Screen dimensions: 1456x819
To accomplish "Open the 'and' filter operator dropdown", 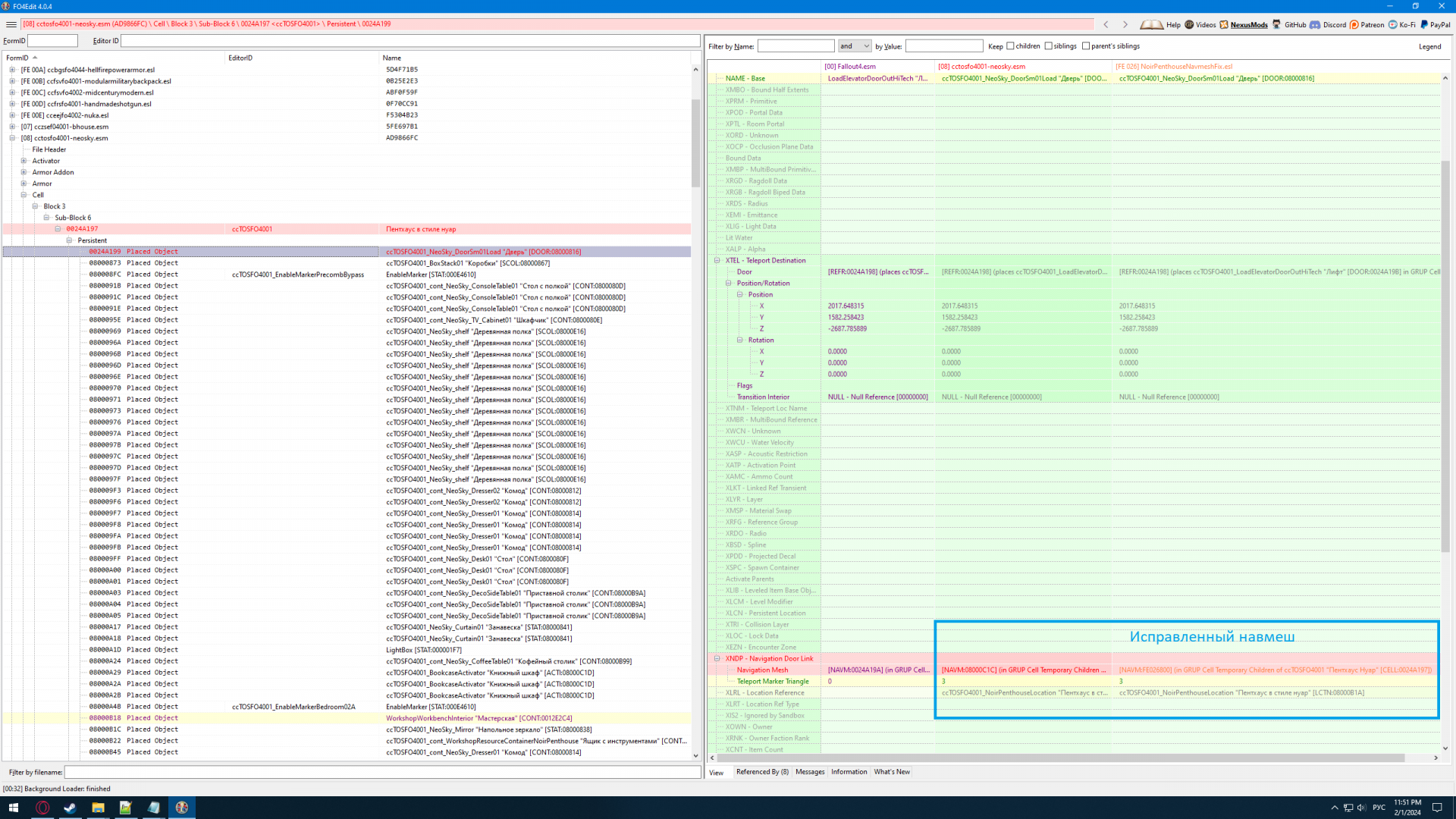I will point(855,46).
